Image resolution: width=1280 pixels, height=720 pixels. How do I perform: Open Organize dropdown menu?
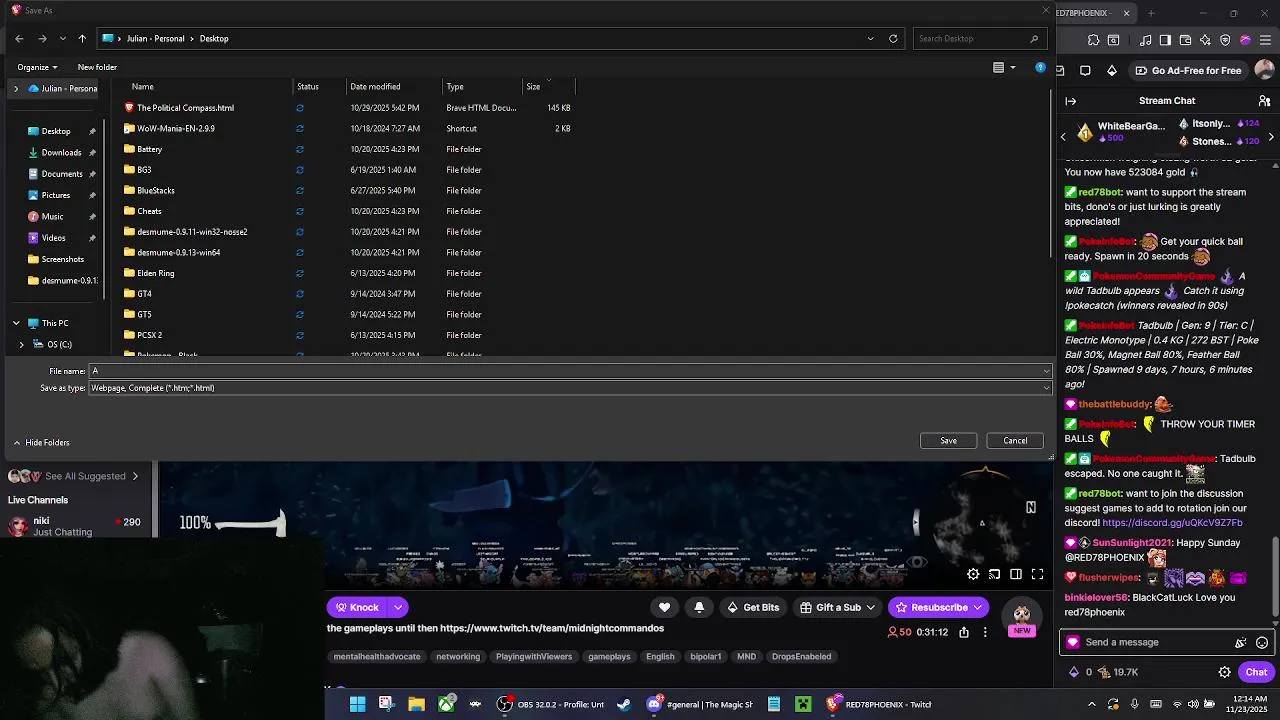[37, 67]
